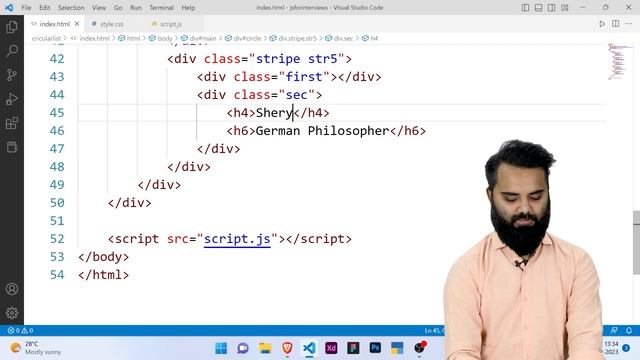Click the code minimap preview
The height and width of the screenshot is (360, 640).
pyautogui.click(x=618, y=61)
